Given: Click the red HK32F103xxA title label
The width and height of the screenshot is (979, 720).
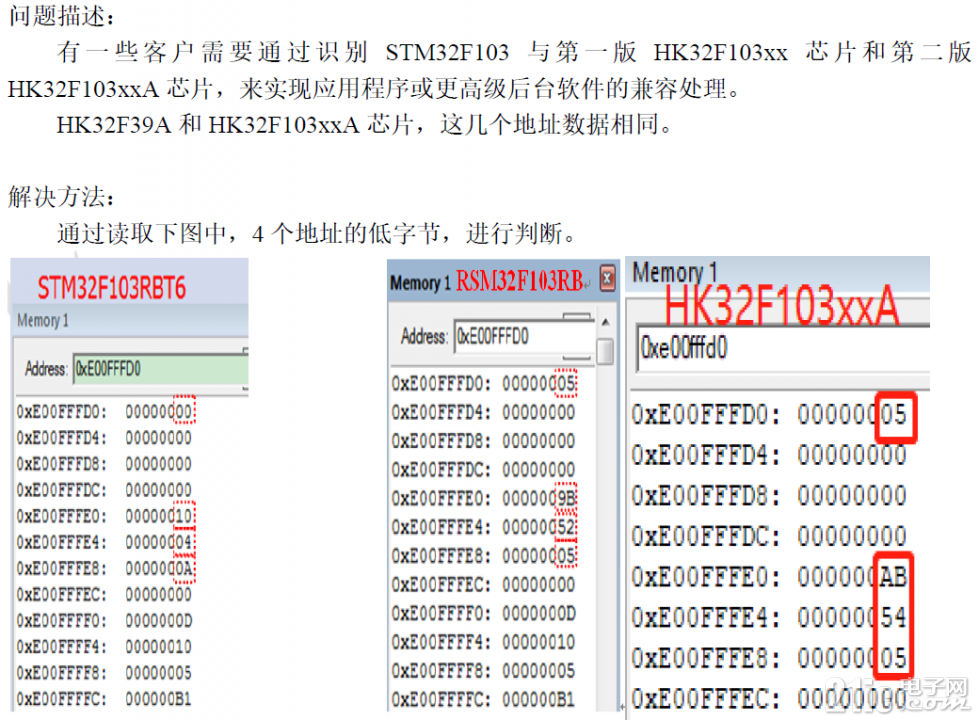Looking at the screenshot, I should [x=781, y=305].
